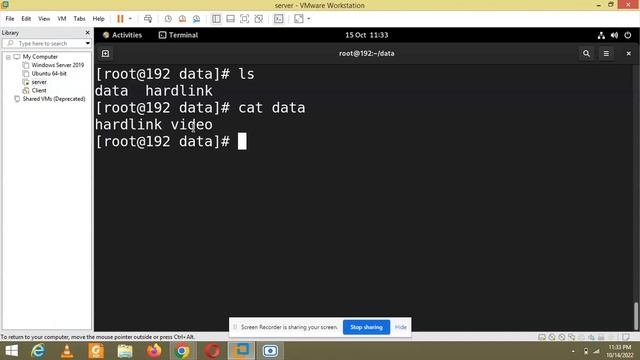Click the VMware status bar hard disk icon
This screenshot has height=360, width=640.
pos(542,337)
